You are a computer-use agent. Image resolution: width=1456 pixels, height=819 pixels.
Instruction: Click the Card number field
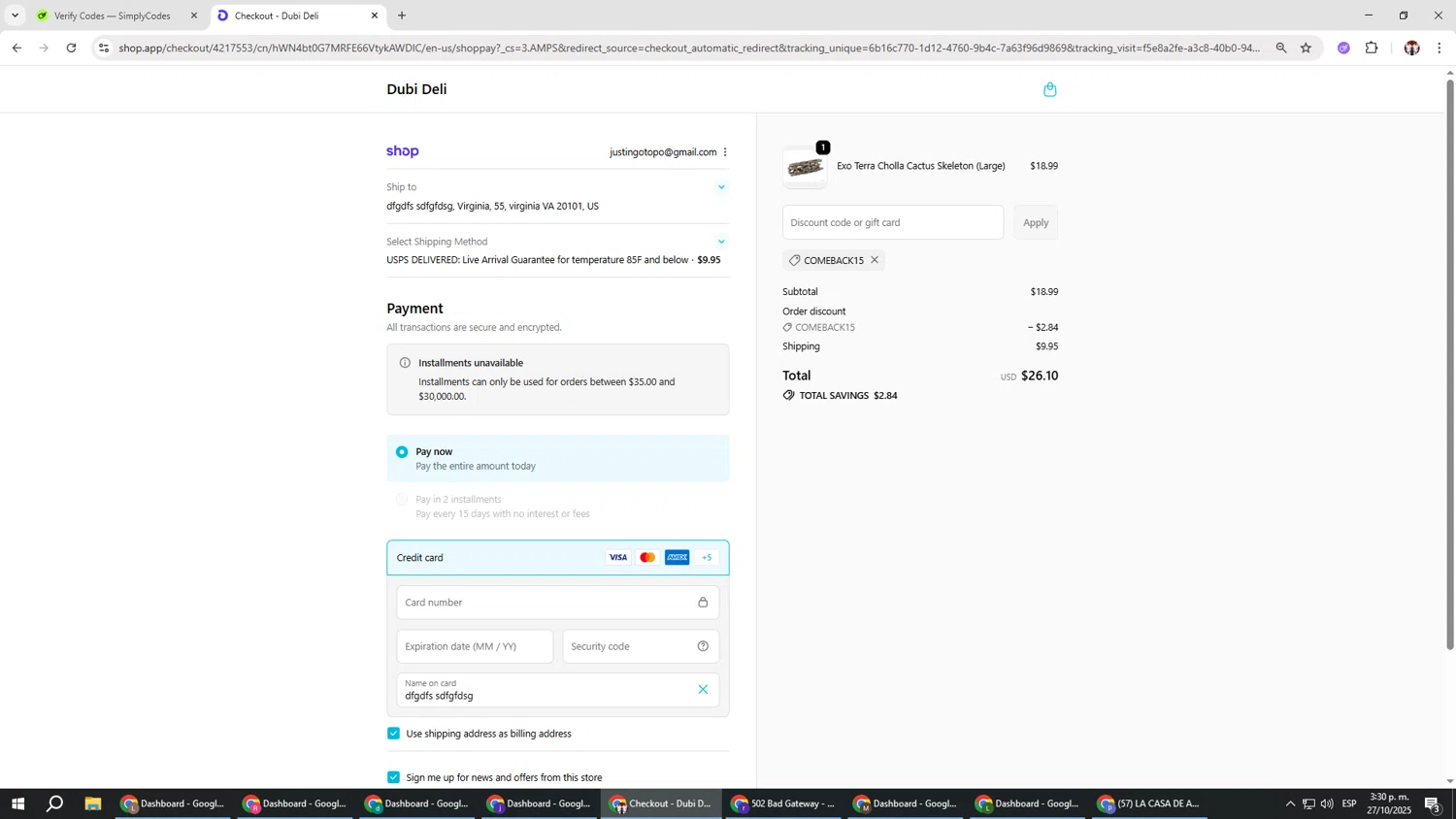coord(558,603)
